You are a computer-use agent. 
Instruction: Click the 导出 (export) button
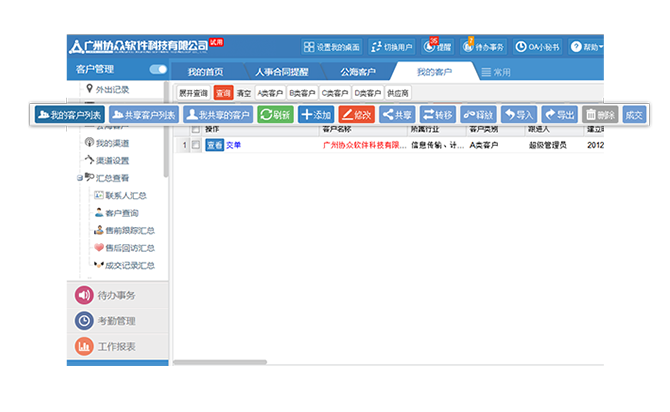pyautogui.click(x=558, y=115)
